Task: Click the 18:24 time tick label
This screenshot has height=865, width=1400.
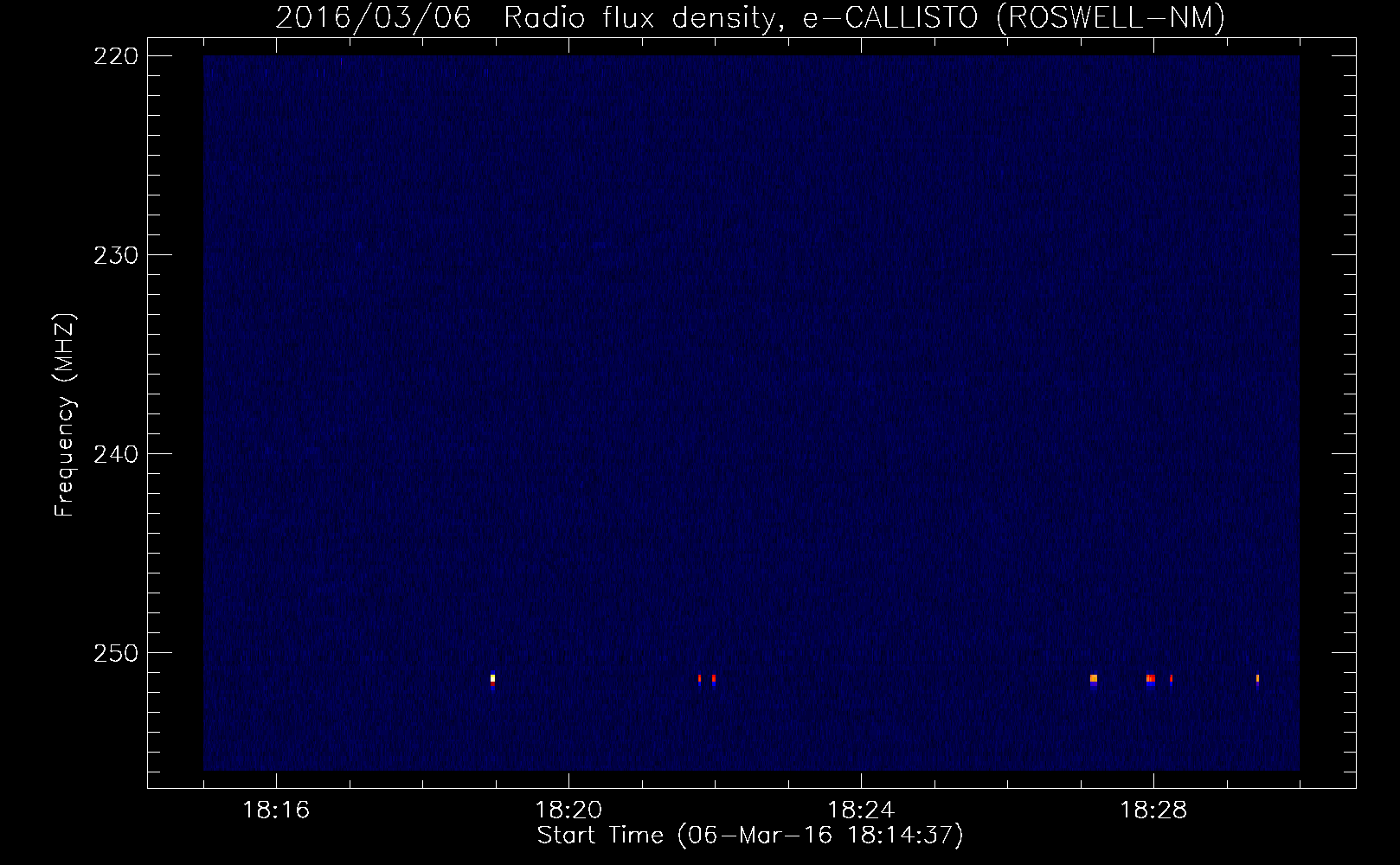Action: [x=861, y=811]
